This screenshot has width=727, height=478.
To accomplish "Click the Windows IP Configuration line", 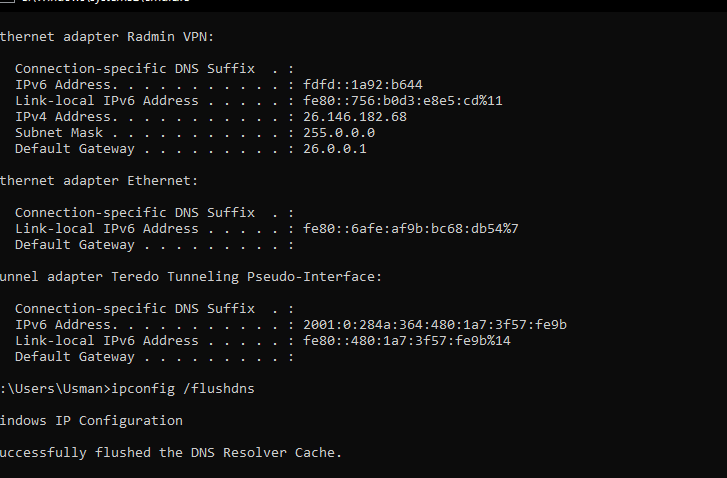I will tap(91, 420).
